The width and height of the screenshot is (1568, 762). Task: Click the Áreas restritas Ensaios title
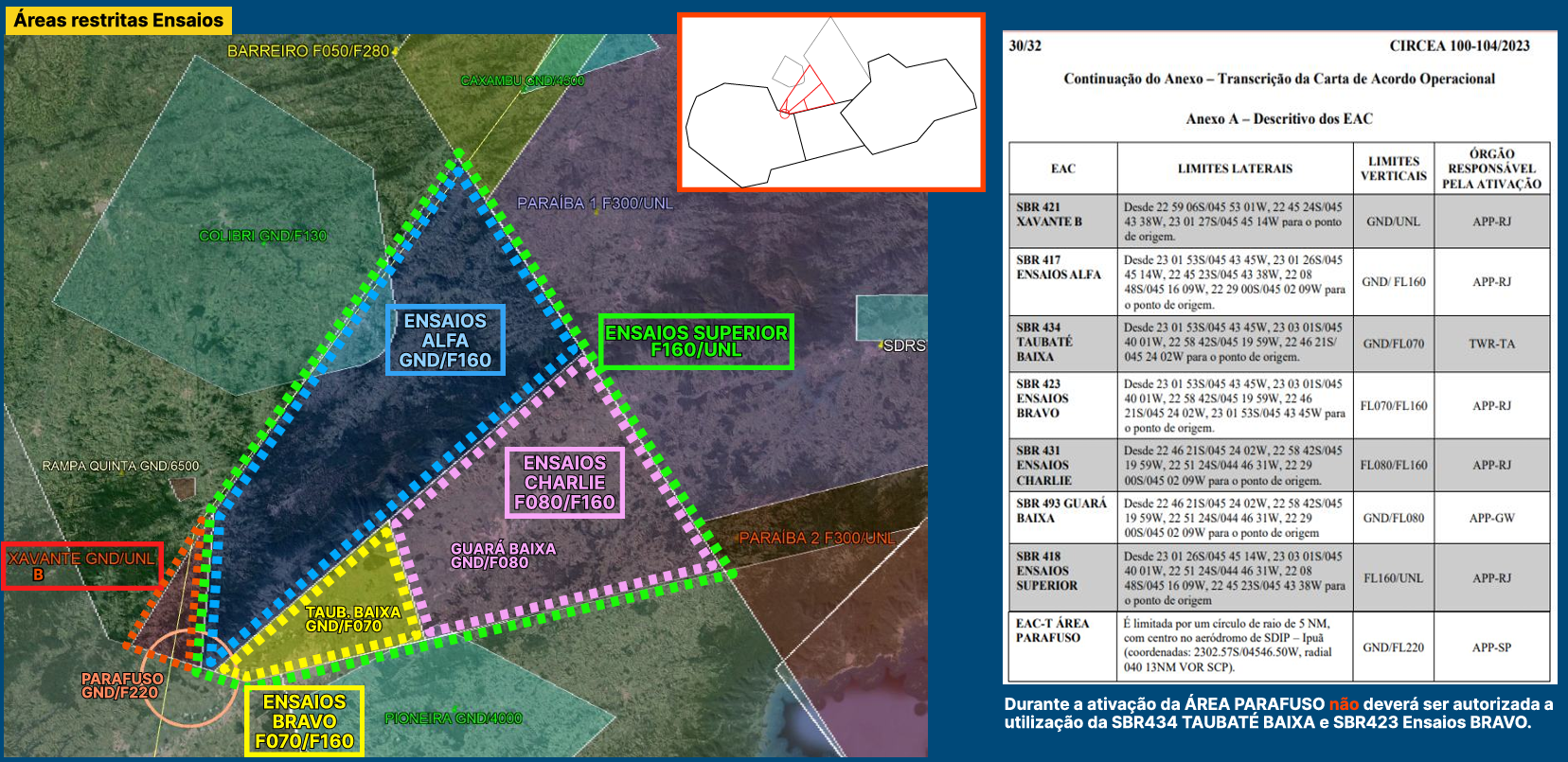click(x=118, y=20)
